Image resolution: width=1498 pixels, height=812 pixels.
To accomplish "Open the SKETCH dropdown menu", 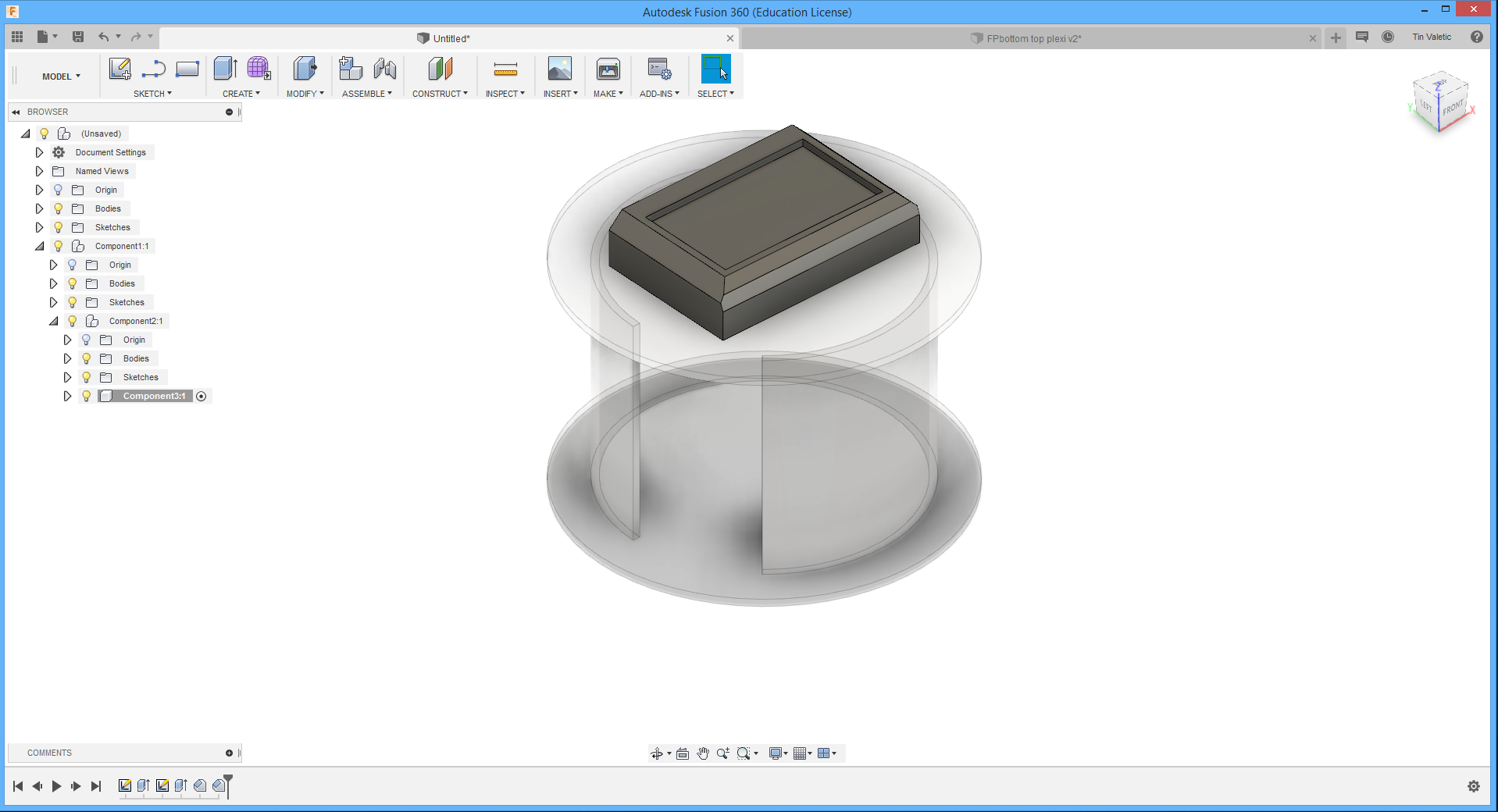I will (152, 94).
